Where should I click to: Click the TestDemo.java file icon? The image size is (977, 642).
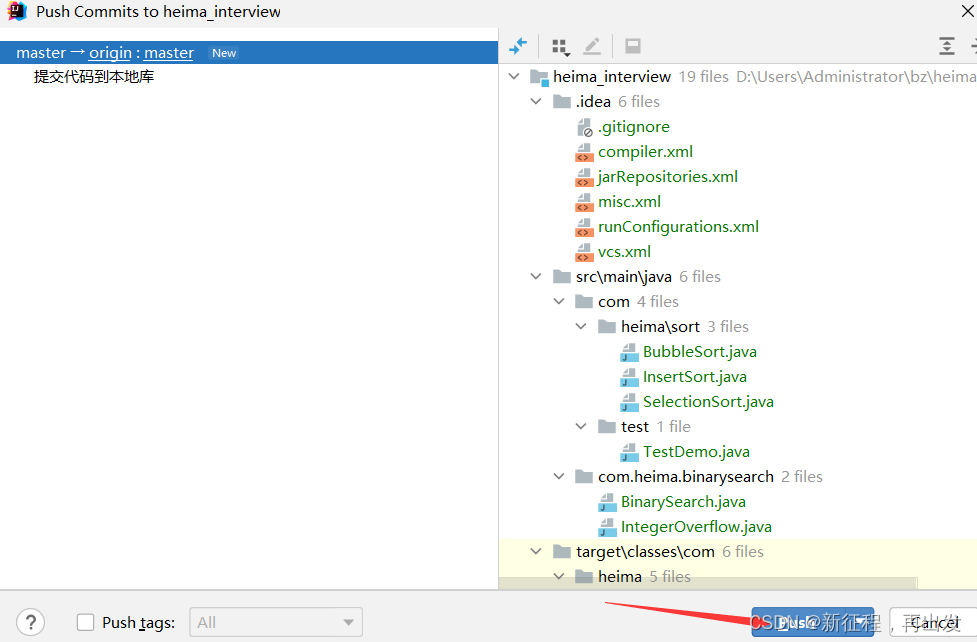pos(629,452)
